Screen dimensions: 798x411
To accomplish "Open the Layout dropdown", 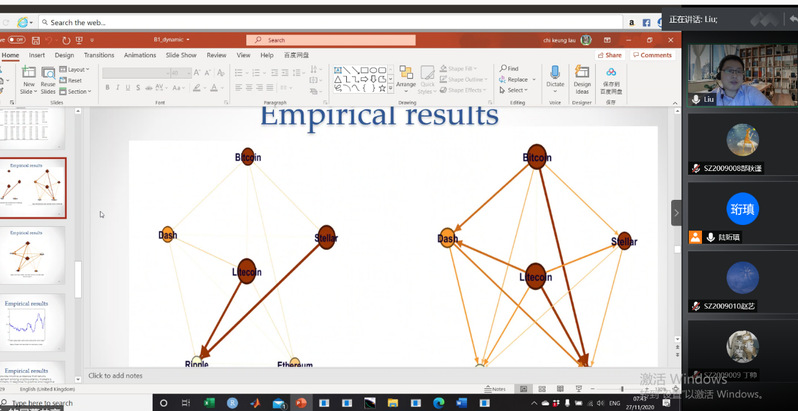I will coord(77,70).
